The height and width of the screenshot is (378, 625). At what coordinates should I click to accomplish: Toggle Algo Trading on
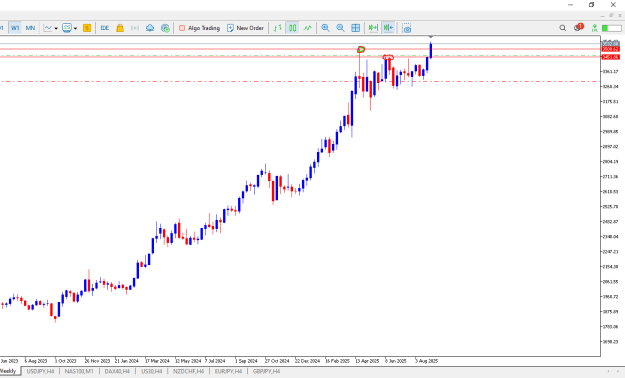click(199, 28)
